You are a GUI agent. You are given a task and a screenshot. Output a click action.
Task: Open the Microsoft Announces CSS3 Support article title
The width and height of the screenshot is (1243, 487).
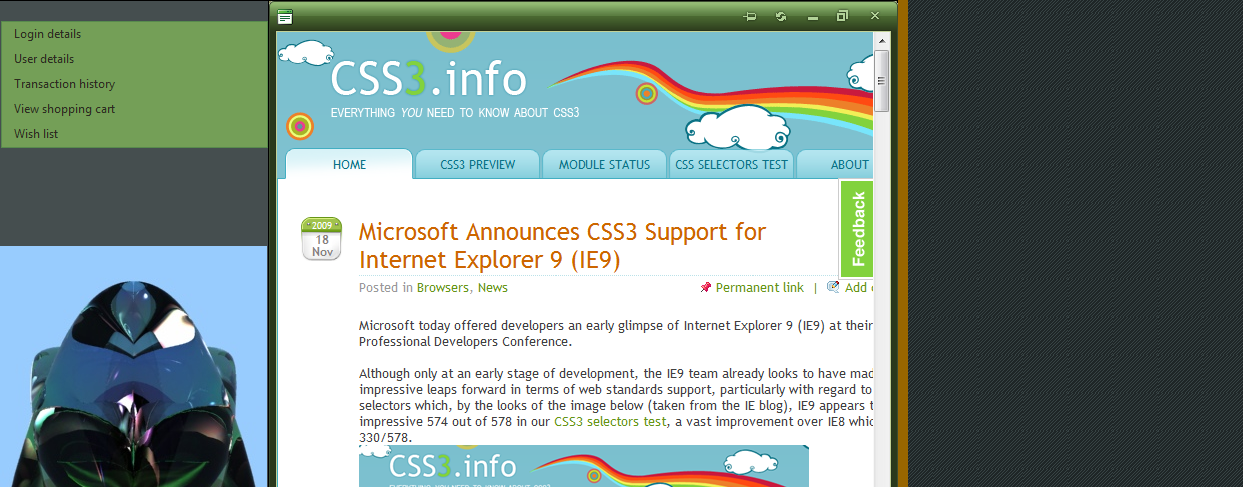[x=562, y=246]
